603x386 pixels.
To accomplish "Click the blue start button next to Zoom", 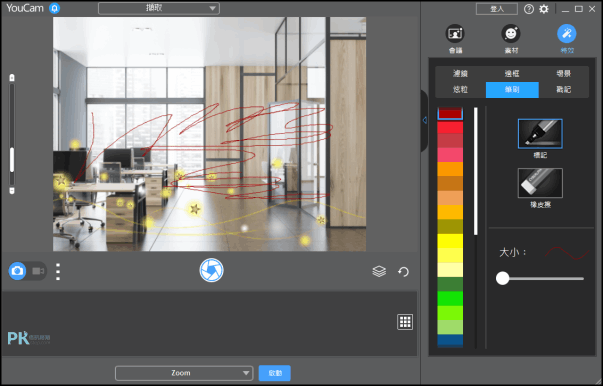I will tap(275, 373).
